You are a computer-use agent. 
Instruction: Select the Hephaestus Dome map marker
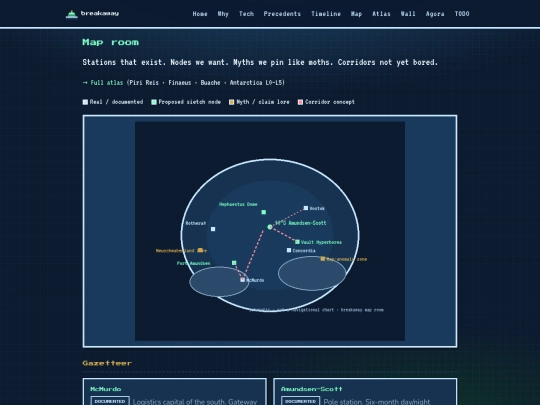[263, 212]
